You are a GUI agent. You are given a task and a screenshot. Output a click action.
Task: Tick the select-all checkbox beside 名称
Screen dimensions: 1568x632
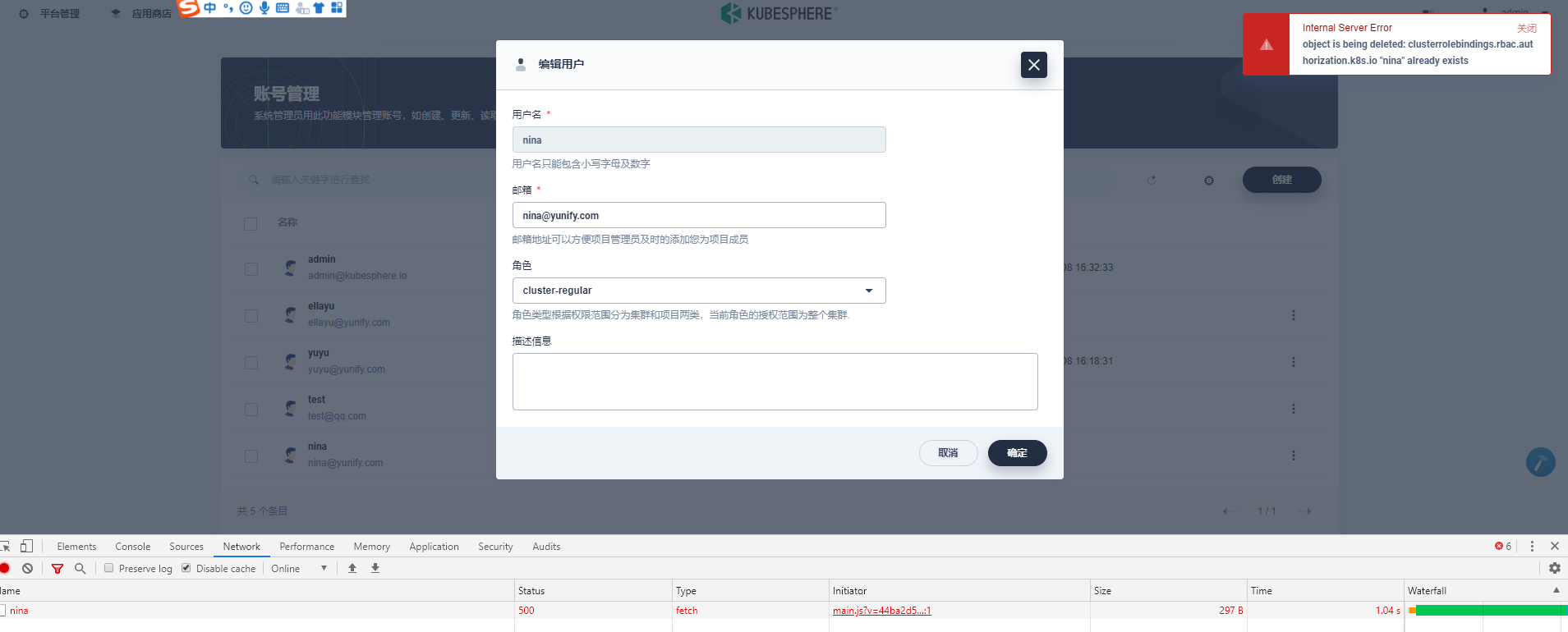click(x=251, y=223)
